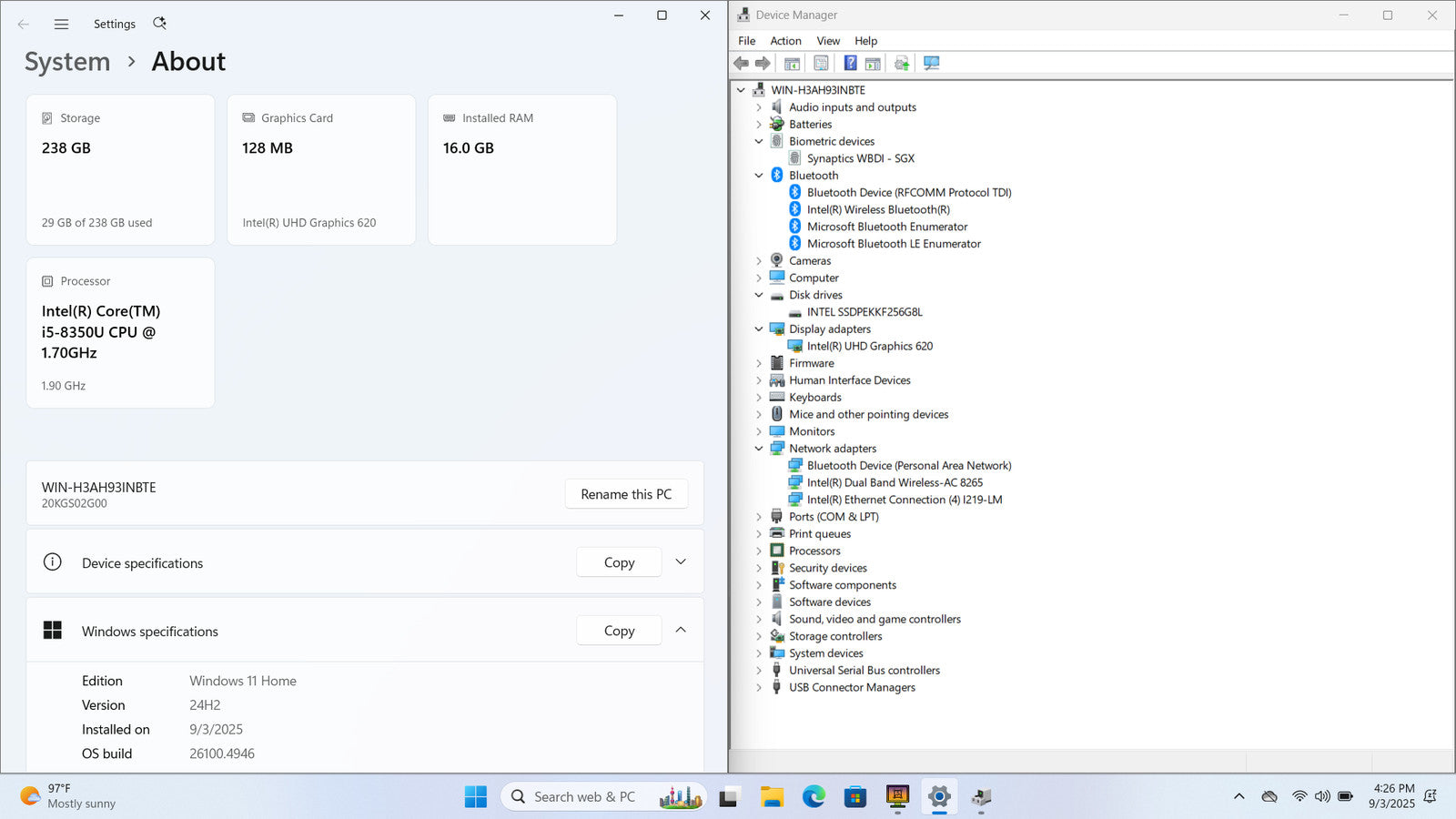Select Intel(R) Dual Band Wireless-AC 8265
The image size is (1456, 819).
(895, 482)
